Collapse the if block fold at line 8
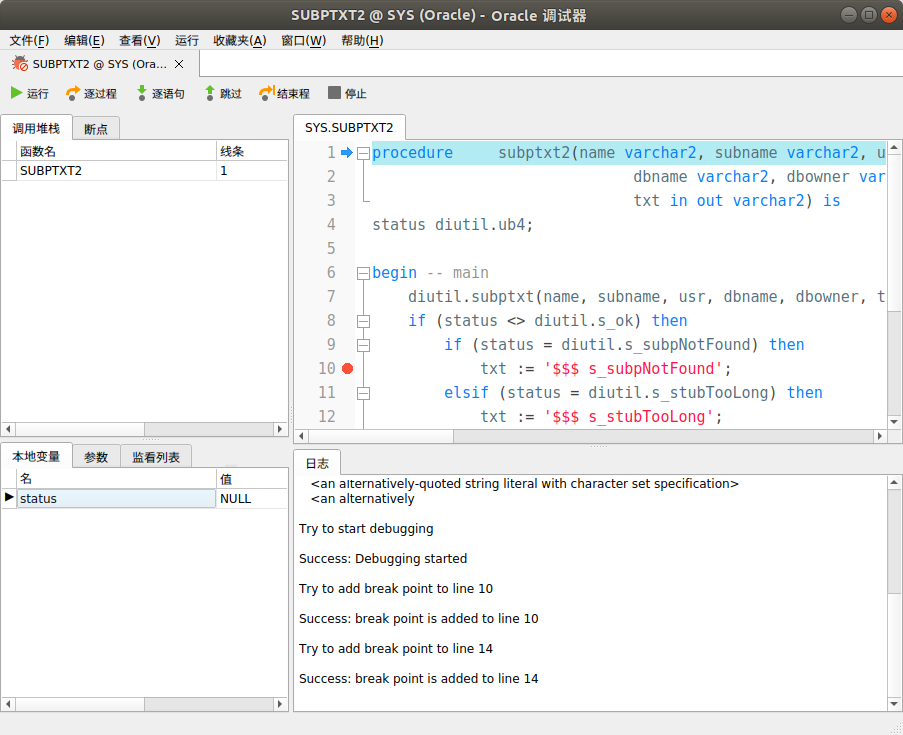The height and width of the screenshot is (735, 903). coord(363,321)
